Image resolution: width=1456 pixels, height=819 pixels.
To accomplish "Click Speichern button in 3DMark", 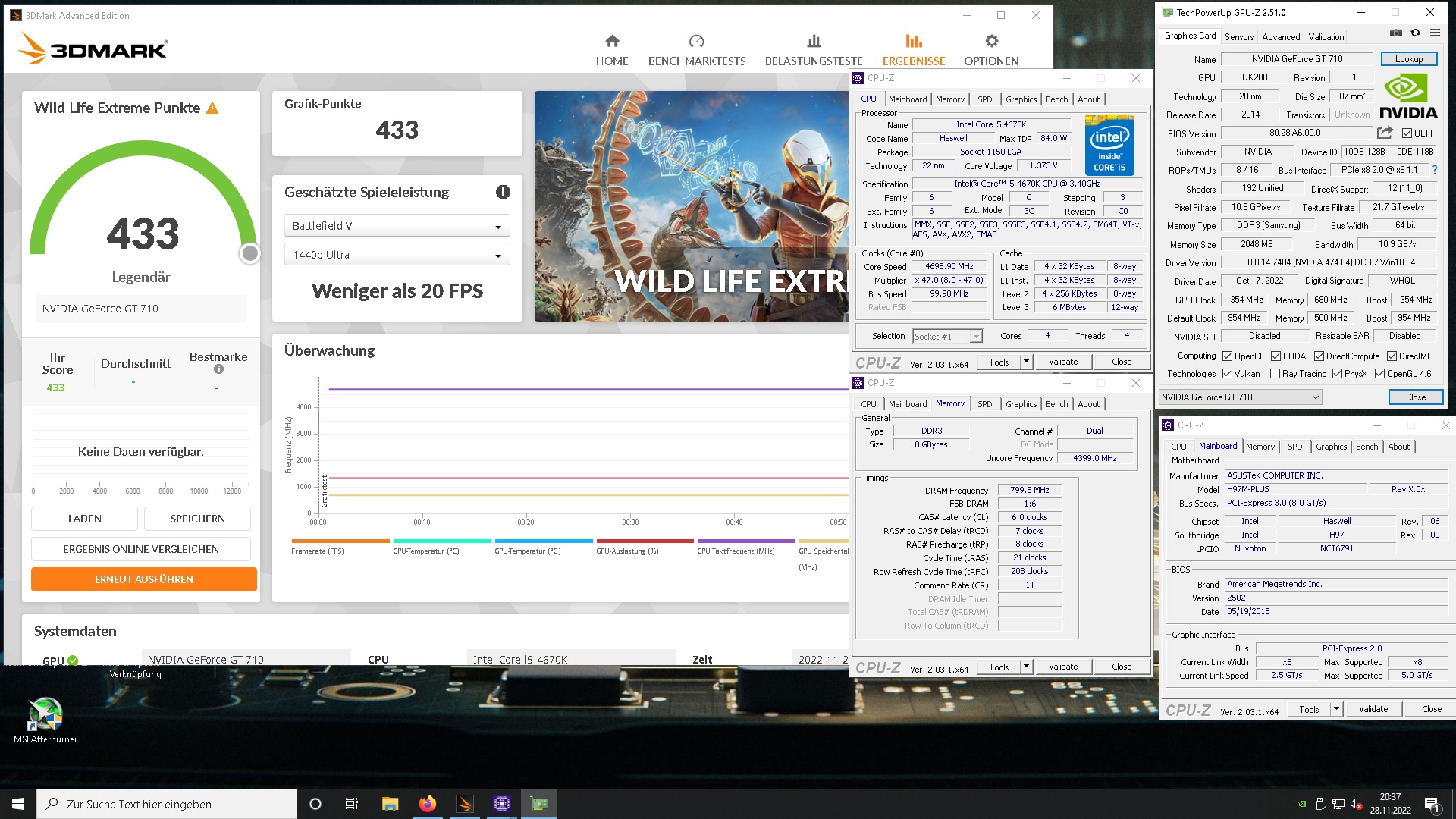I will 197,519.
